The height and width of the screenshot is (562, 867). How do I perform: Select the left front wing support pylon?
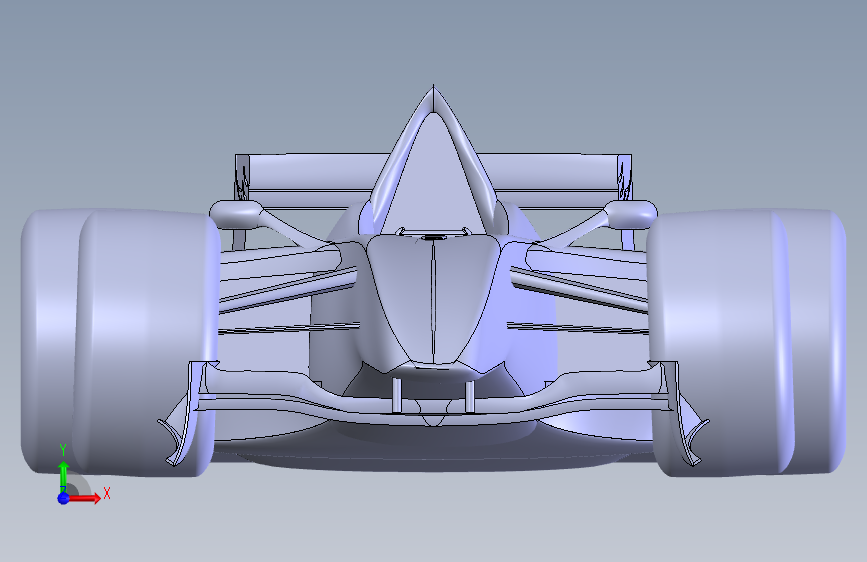[396, 395]
